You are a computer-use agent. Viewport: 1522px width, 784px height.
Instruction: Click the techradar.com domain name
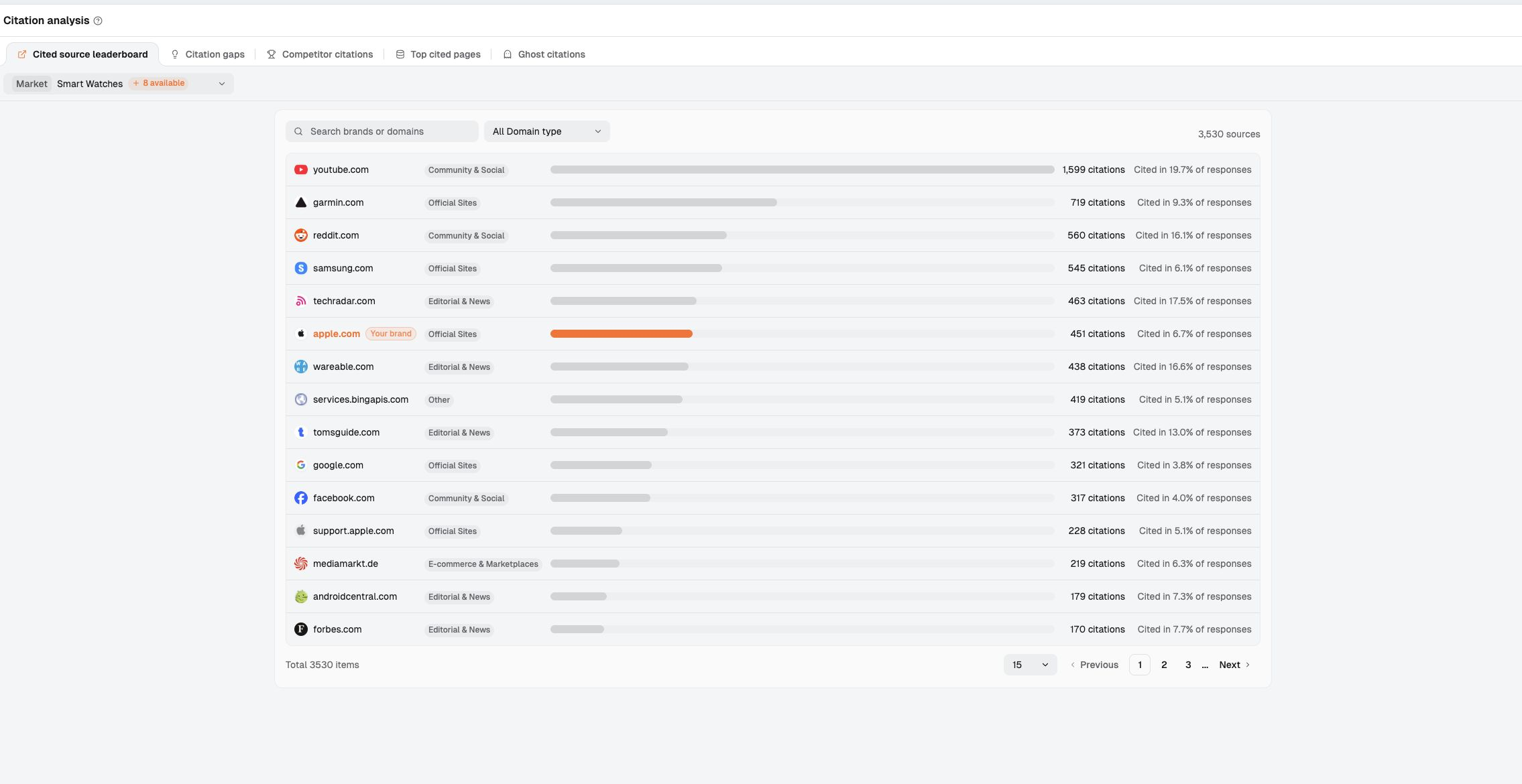click(x=344, y=301)
